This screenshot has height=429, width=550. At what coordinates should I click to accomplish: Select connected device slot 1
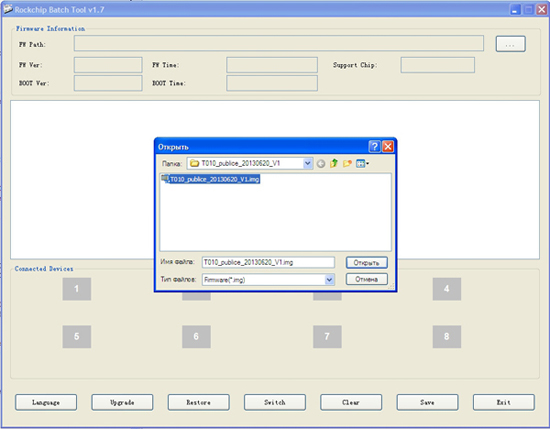point(77,289)
